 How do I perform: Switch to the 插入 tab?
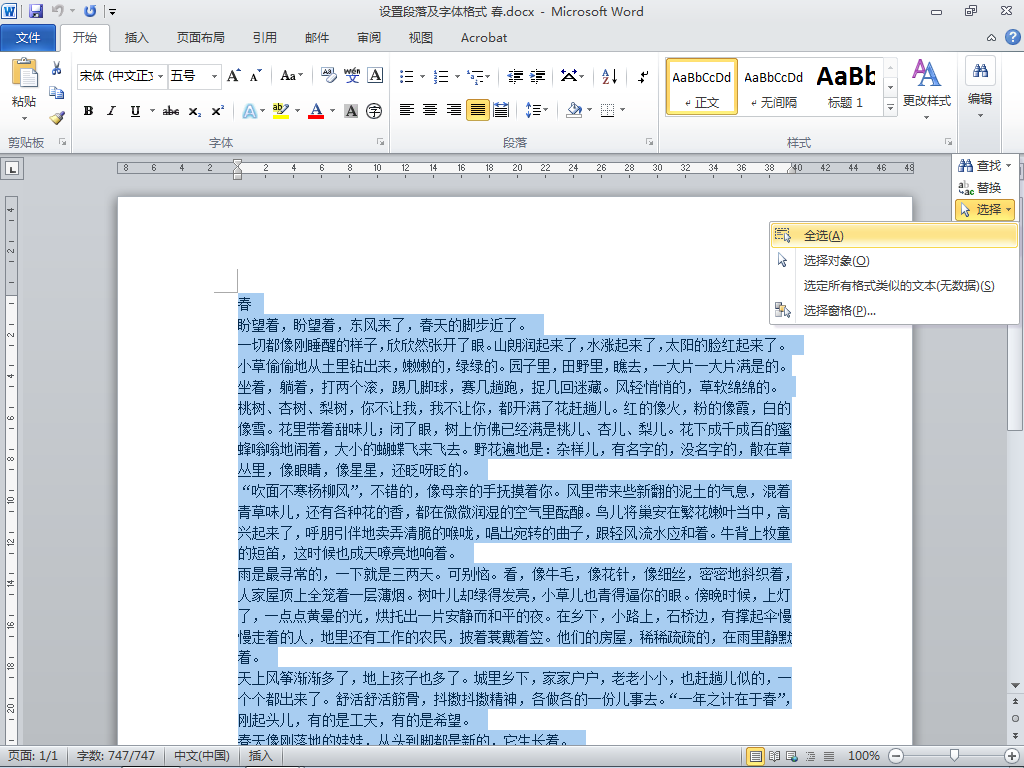click(x=136, y=38)
